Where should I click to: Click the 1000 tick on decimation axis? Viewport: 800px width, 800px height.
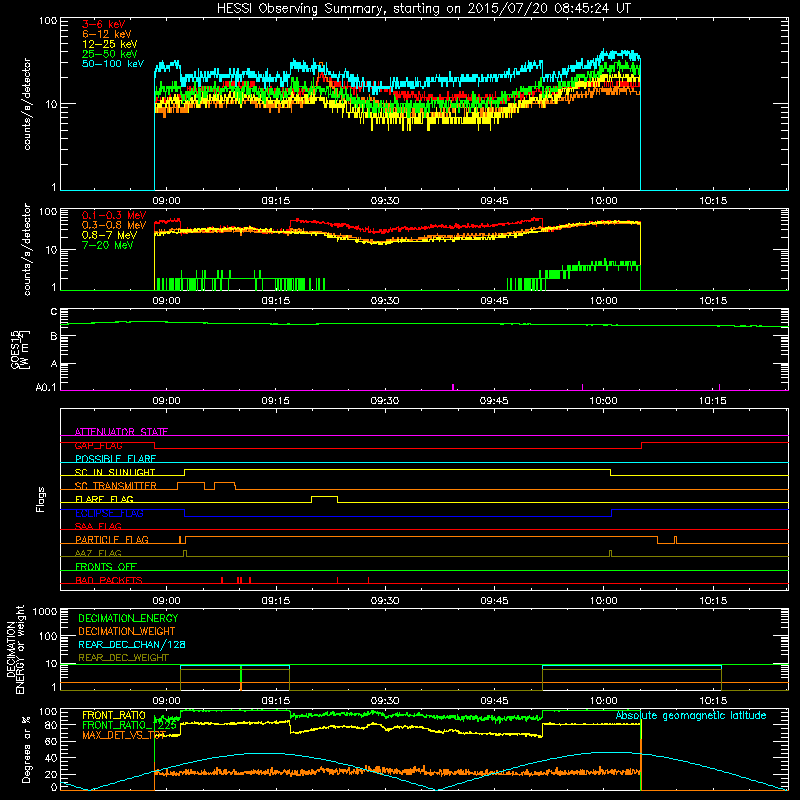[45, 611]
